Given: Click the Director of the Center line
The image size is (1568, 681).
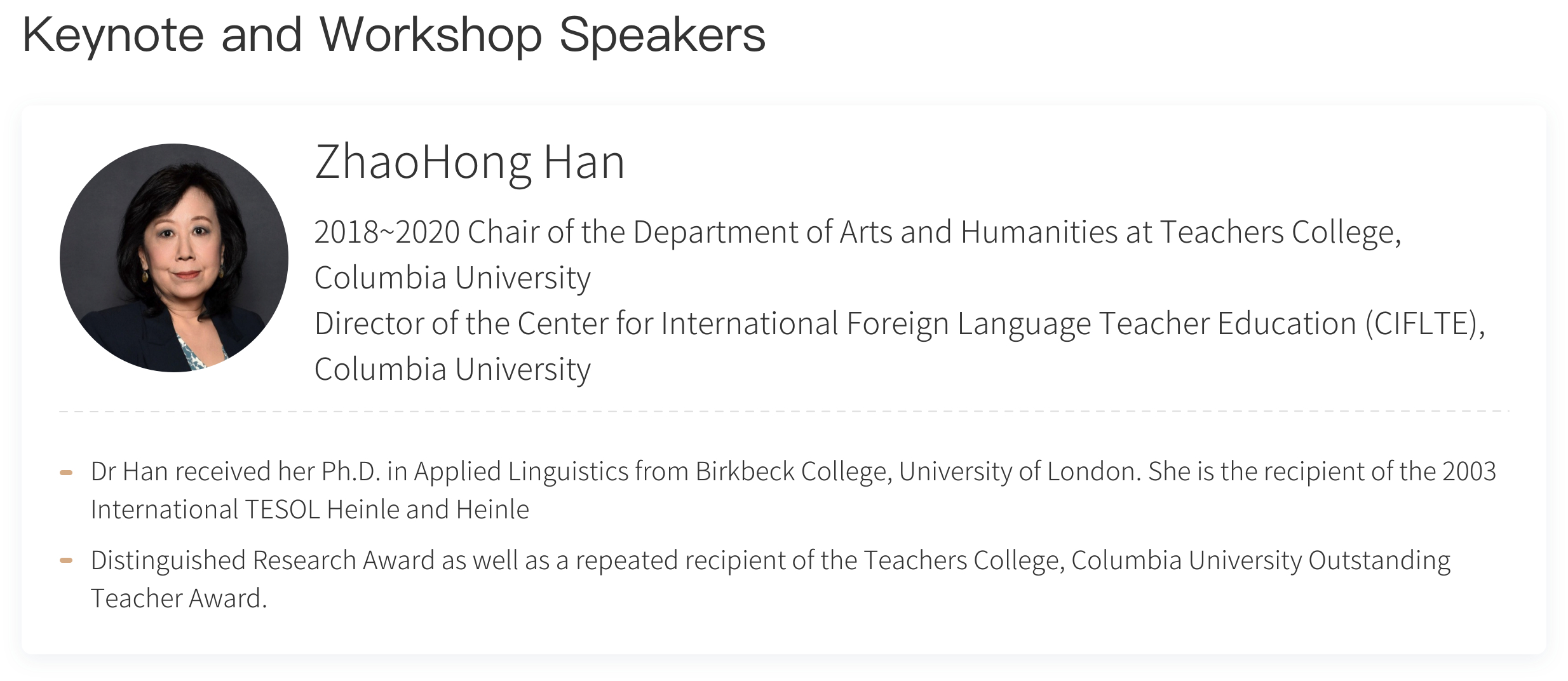Looking at the screenshot, I should click(900, 324).
